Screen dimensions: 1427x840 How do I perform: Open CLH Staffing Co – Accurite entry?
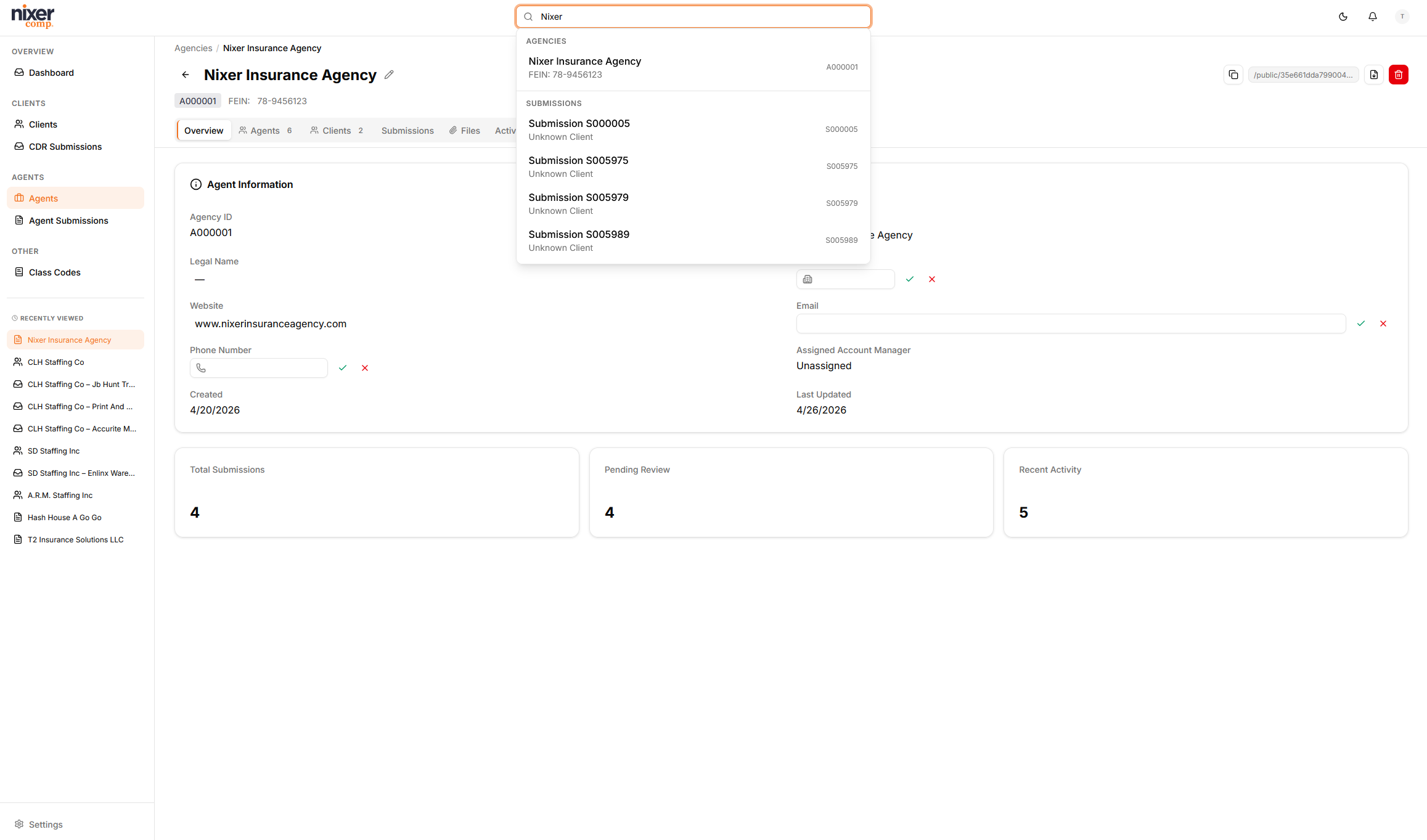(75, 429)
